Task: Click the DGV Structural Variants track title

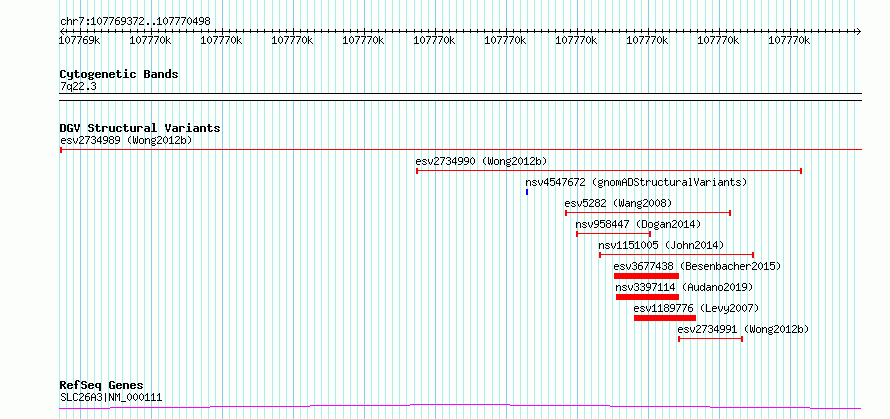Action: tap(140, 128)
